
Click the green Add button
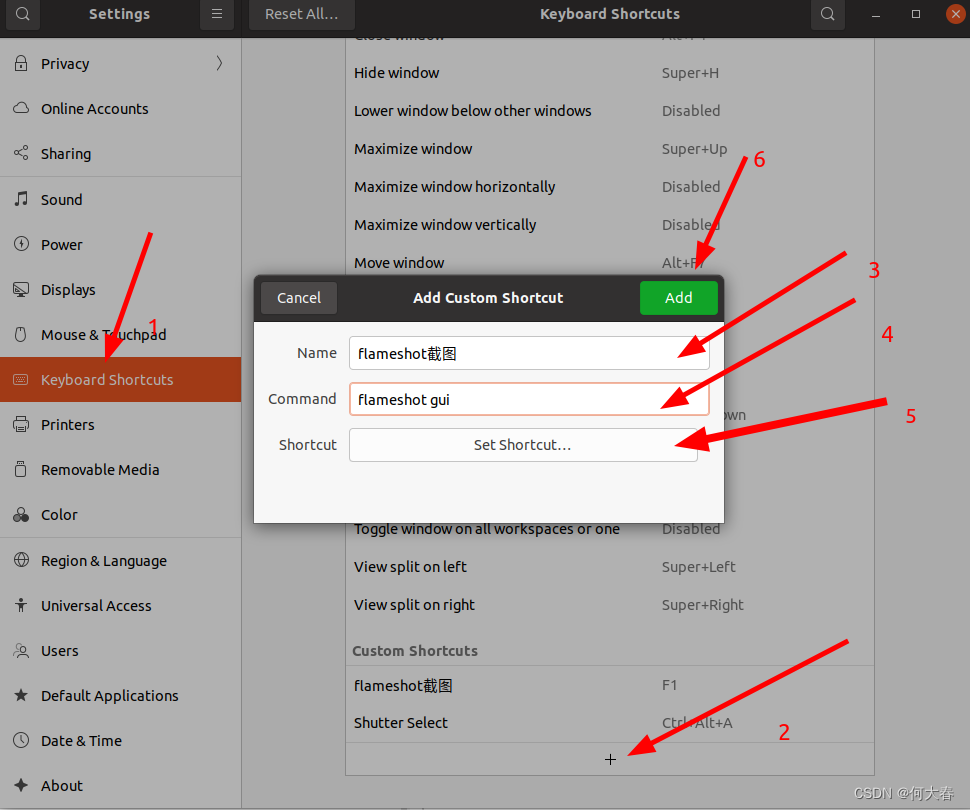679,298
